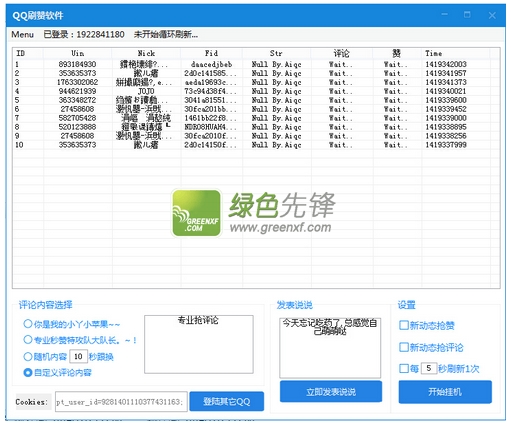This screenshot has width=511, height=423.
Task: Select row with Uin 1763302062
Action: (256, 82)
